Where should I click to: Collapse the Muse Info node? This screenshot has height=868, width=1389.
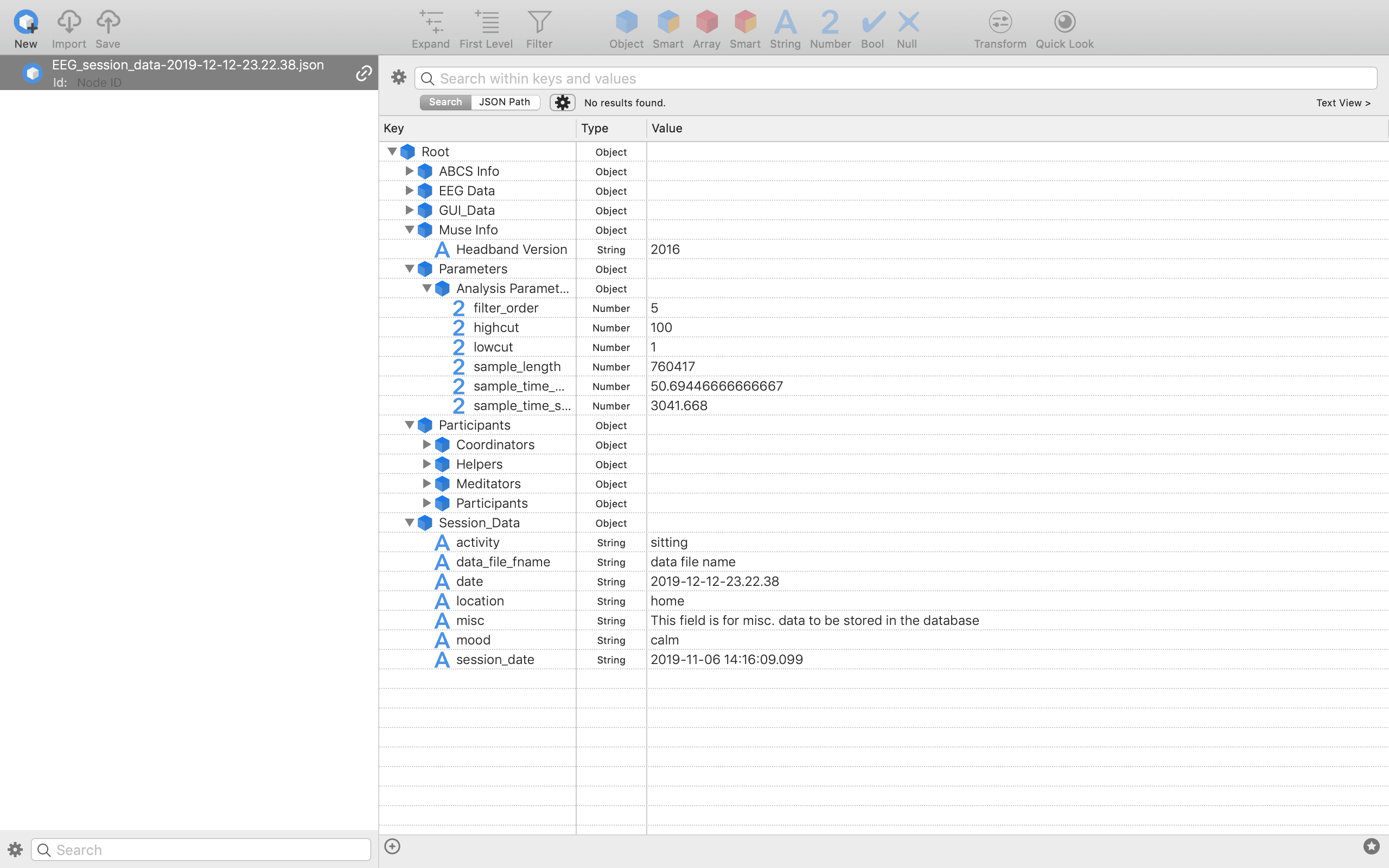pos(409,229)
